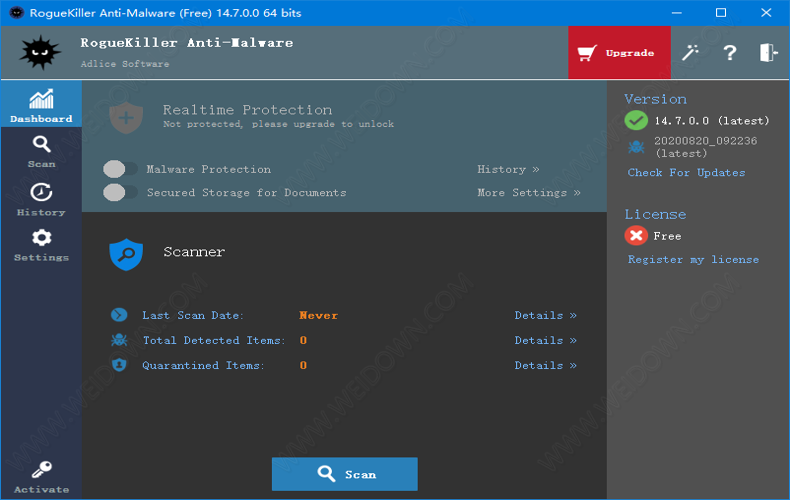
Task: Click the green version checkmark icon
Action: point(636,120)
